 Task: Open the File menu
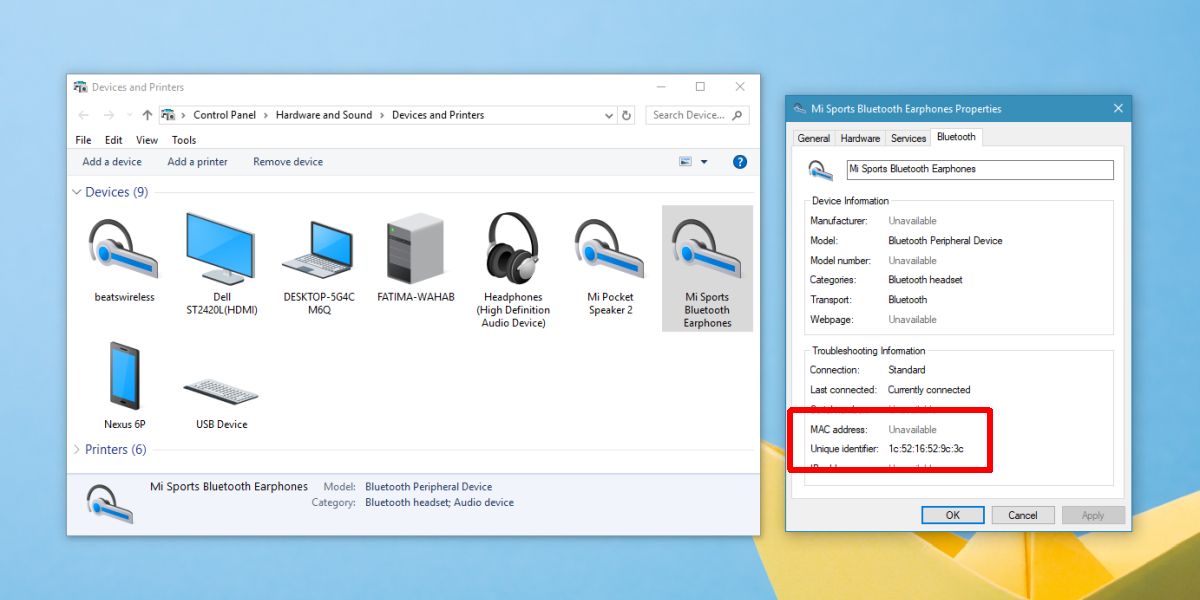click(x=83, y=140)
